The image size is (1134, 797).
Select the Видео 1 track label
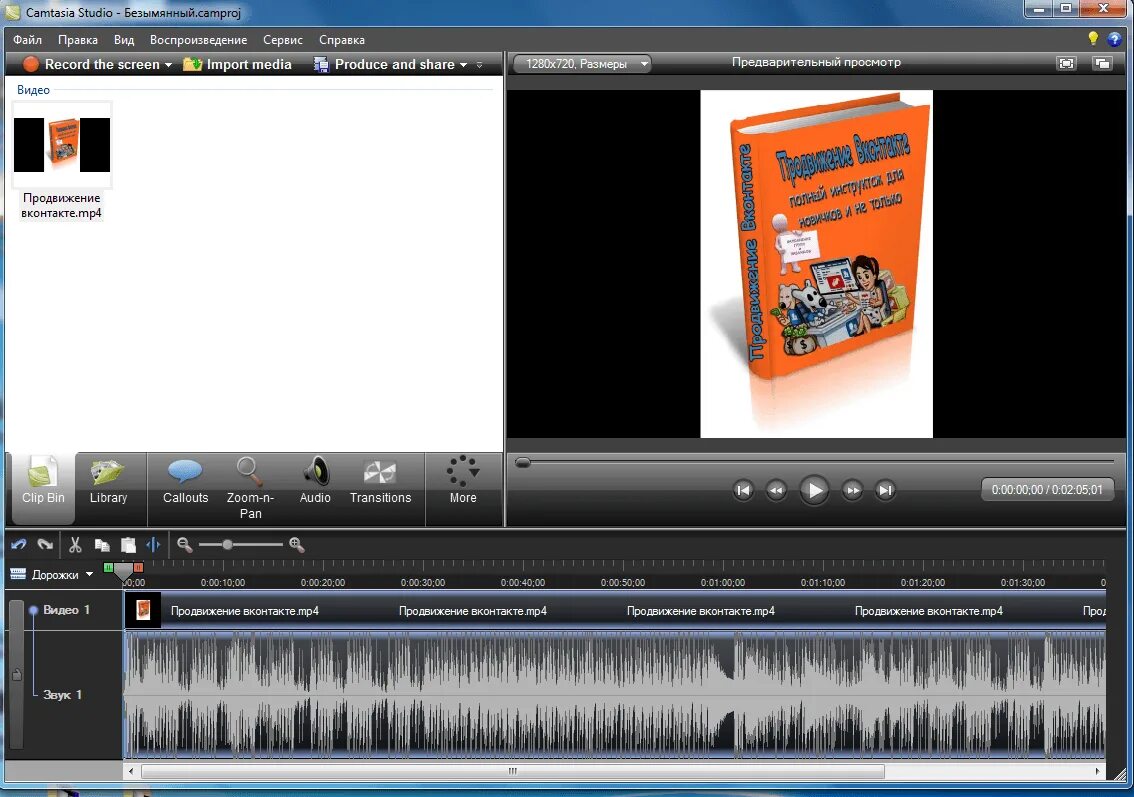point(66,610)
